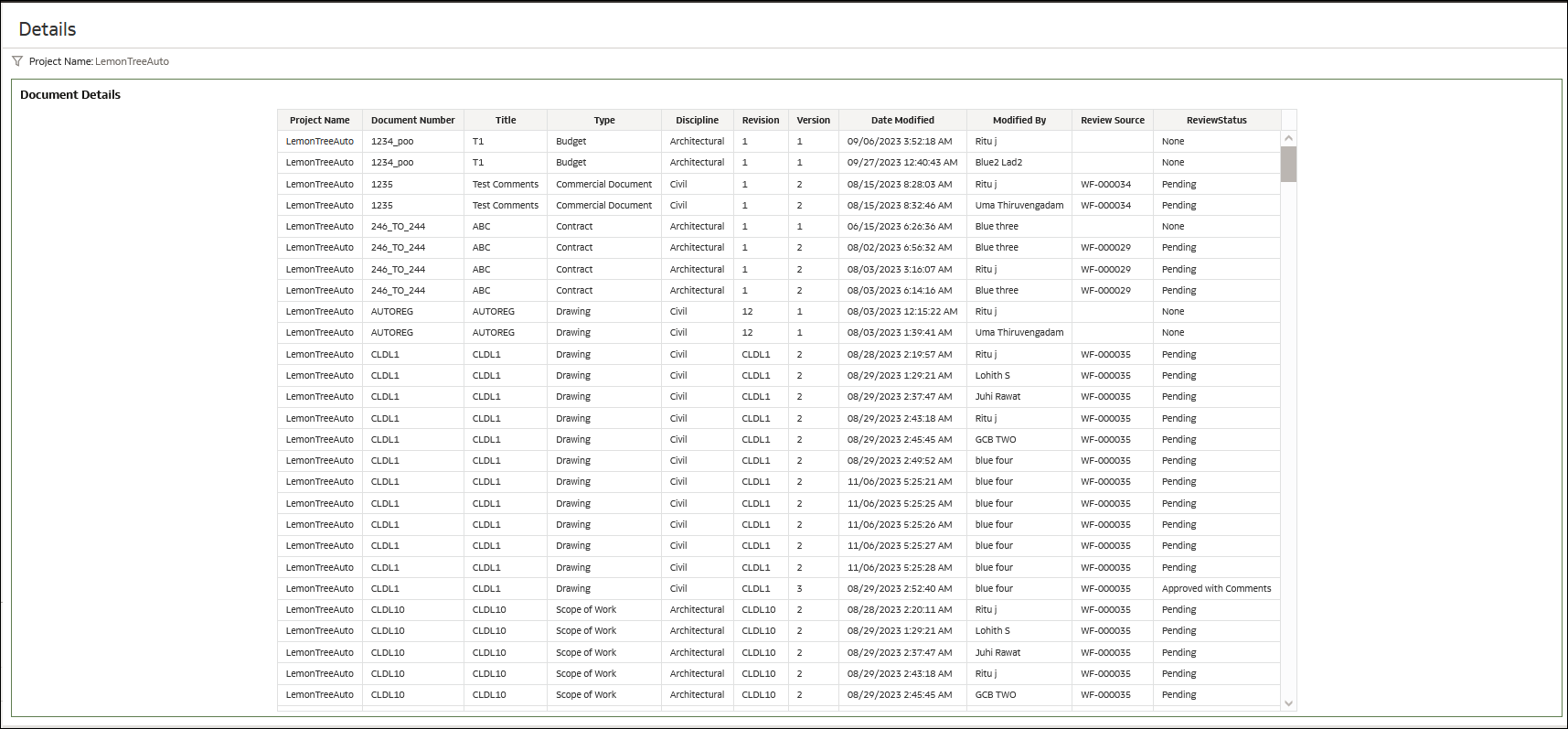
Task: Click the scrollbar up arrow
Action: pyautogui.click(x=1288, y=138)
